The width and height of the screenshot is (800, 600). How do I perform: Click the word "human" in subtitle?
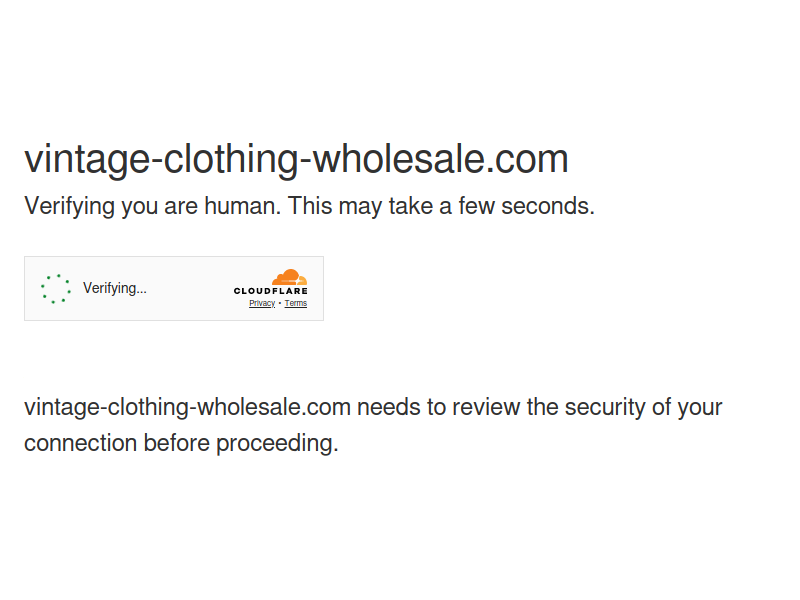click(243, 206)
